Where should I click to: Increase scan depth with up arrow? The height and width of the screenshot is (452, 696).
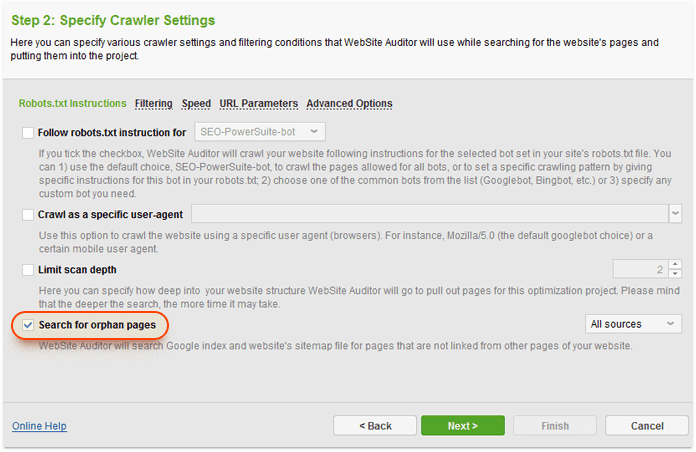(675, 265)
